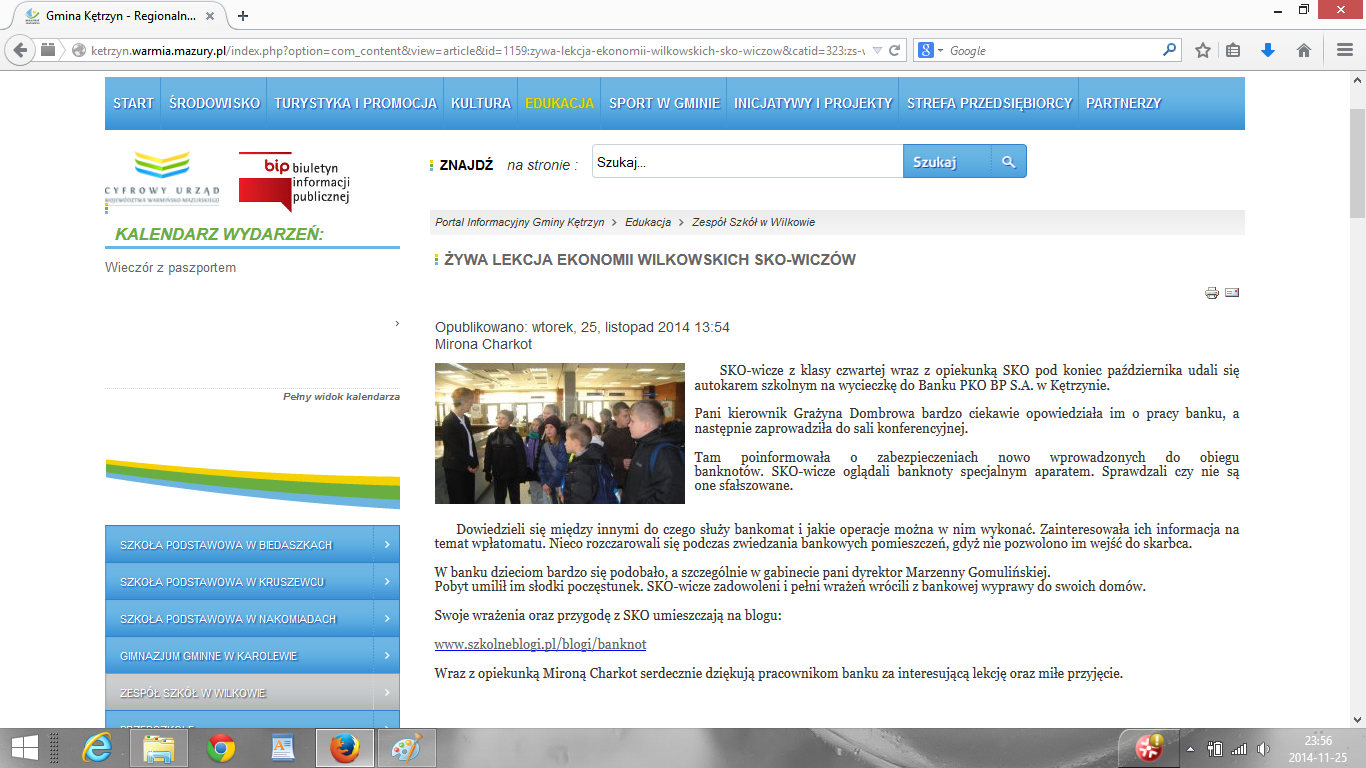Open the STREFA PRZEDSIĘBIORCY menu
1366x768 pixels.
tap(990, 103)
